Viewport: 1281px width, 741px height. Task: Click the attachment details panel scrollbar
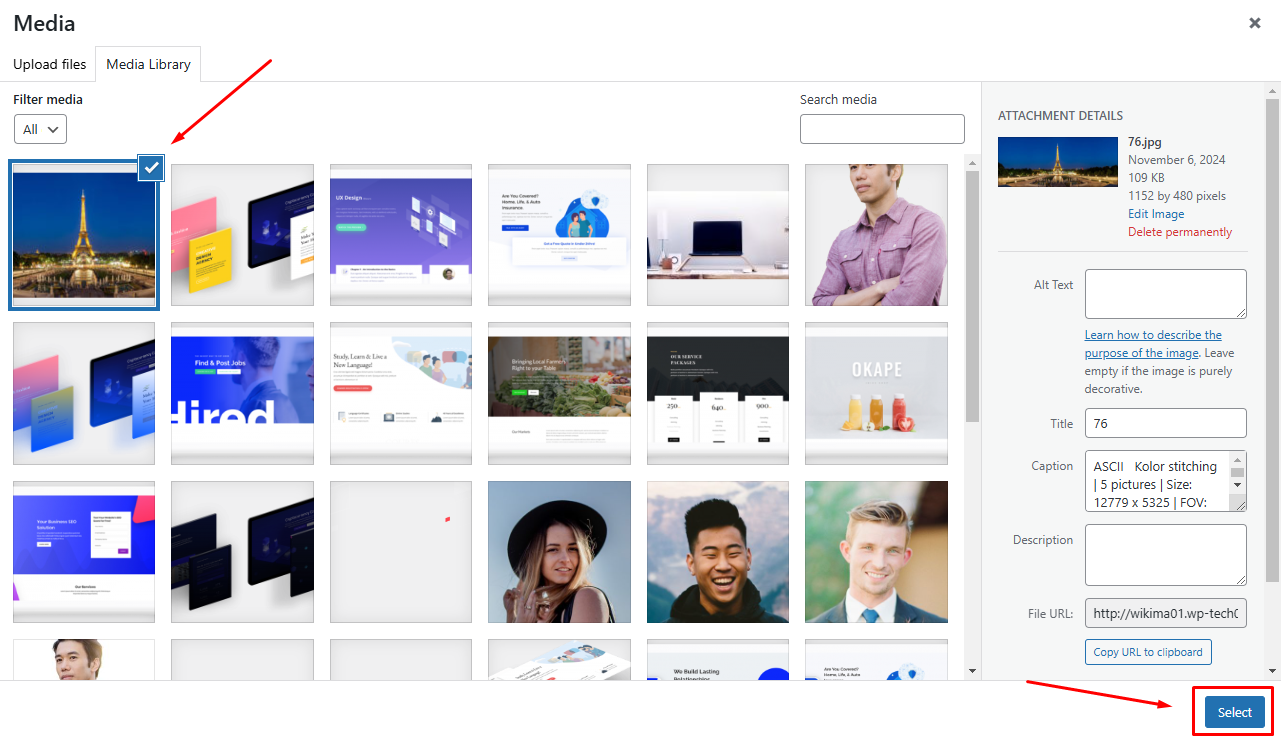(1272, 340)
